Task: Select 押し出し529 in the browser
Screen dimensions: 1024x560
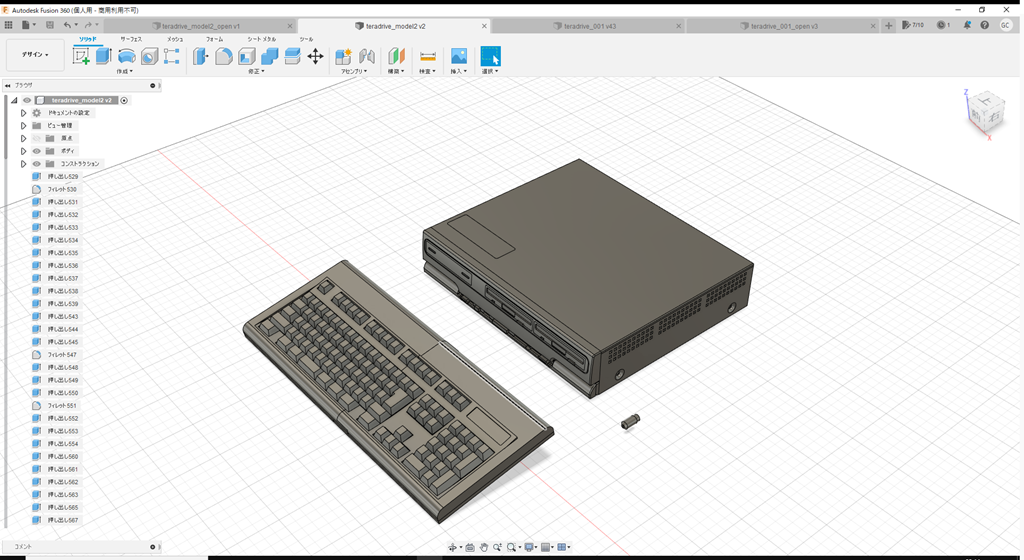Action: 62,176
